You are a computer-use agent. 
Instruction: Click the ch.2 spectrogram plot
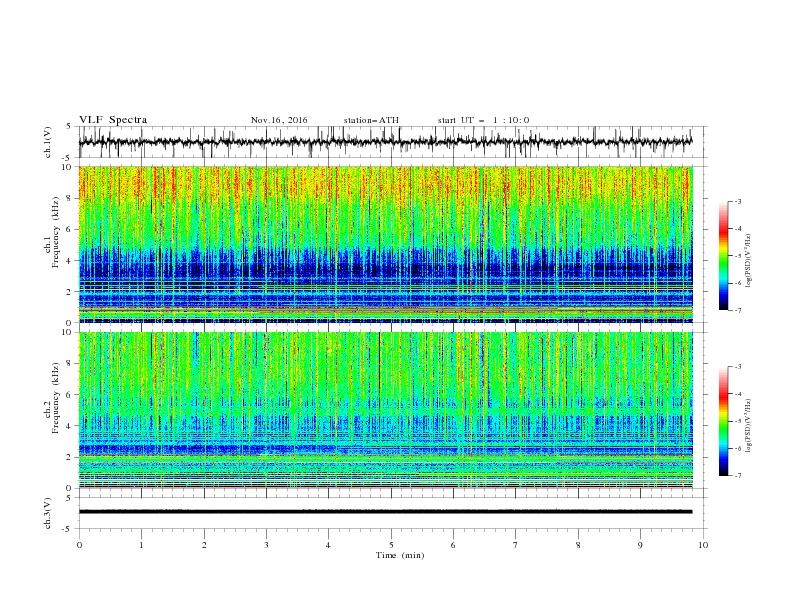(386, 410)
